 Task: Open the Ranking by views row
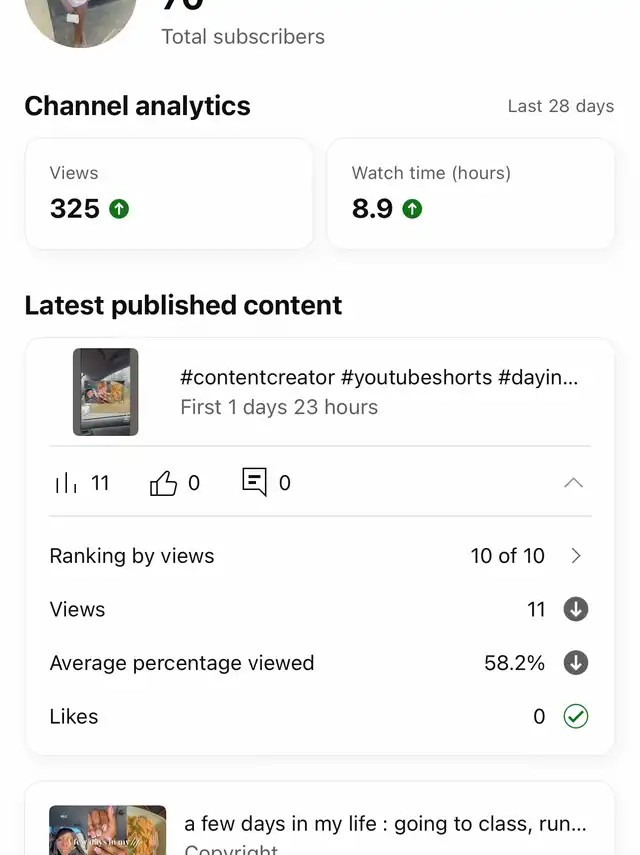[x=320, y=556]
